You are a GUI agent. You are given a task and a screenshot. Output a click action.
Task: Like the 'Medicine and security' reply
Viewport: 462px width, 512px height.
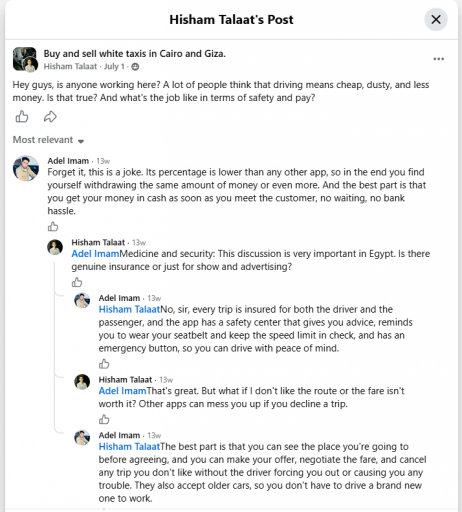click(77, 282)
